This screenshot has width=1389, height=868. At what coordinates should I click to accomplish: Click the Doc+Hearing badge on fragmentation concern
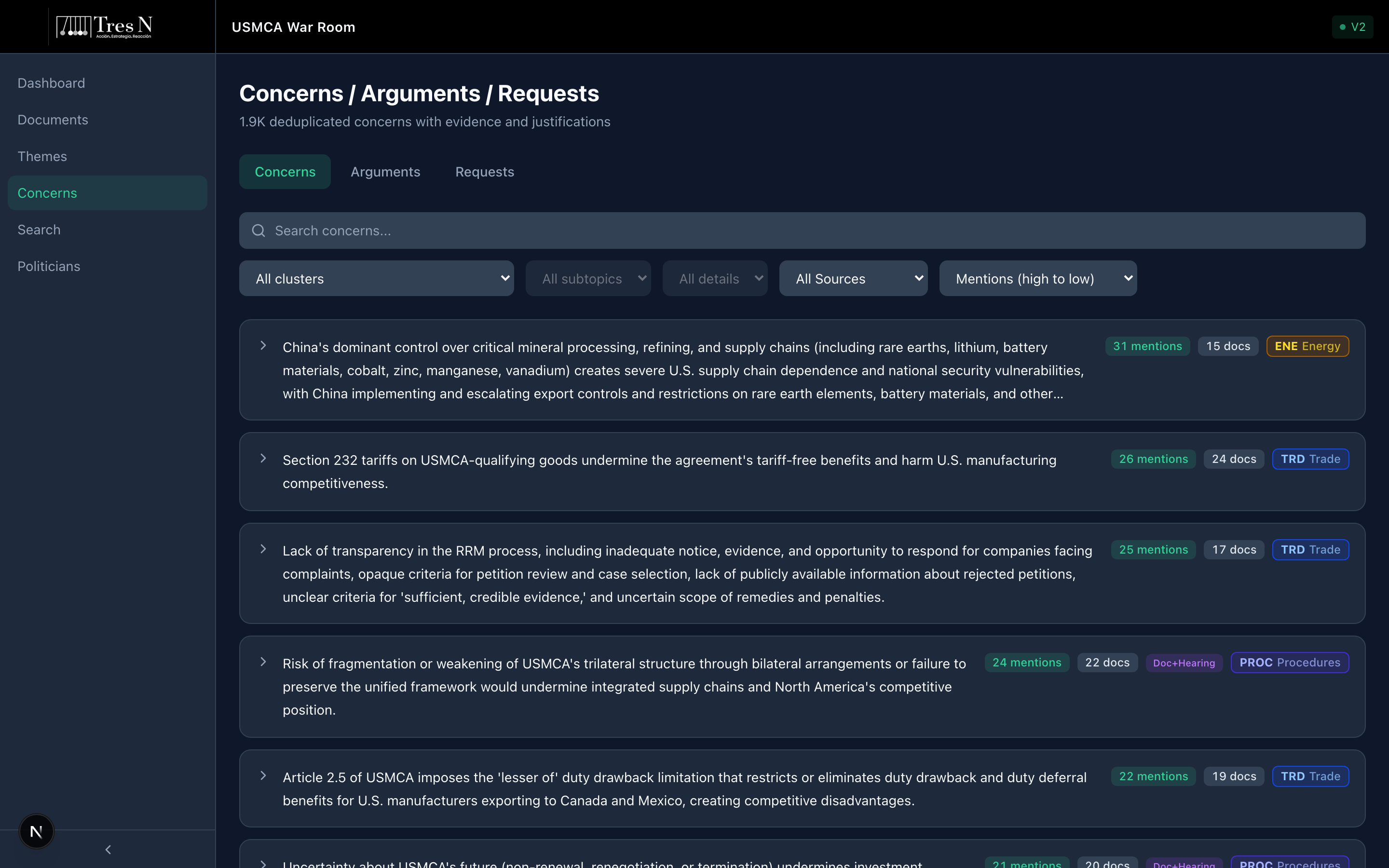pyautogui.click(x=1184, y=663)
